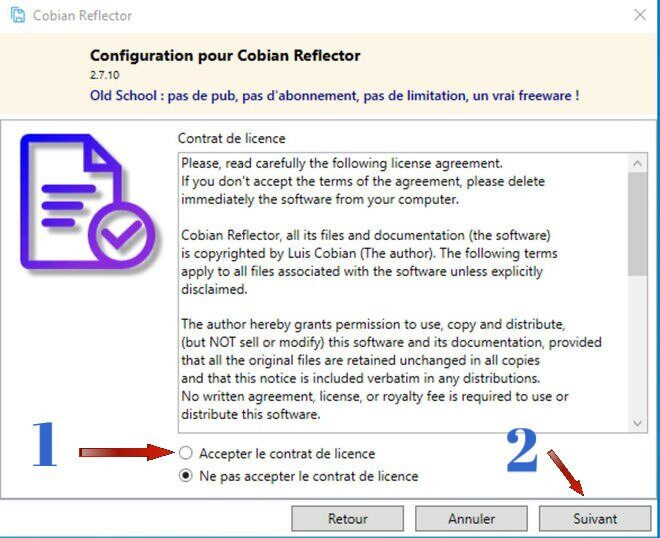Click the Cobian Reflector title bar app icon

(x=18, y=15)
